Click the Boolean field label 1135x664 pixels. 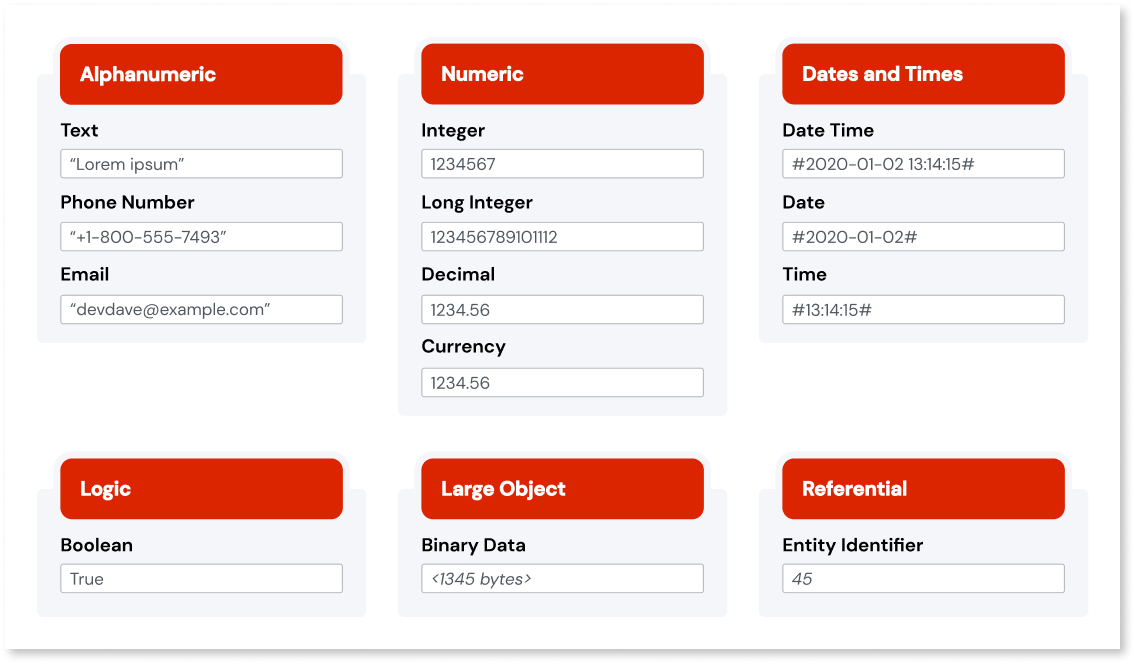point(95,545)
